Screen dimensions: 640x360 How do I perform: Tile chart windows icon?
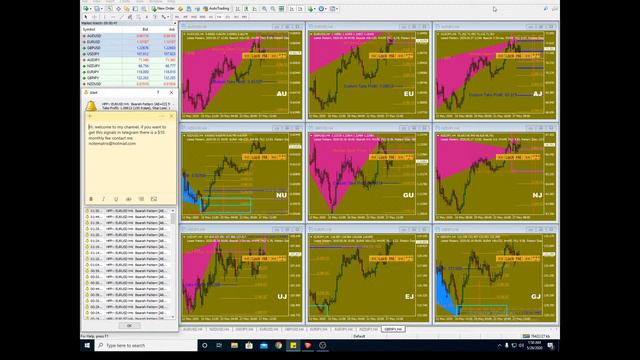282,9
